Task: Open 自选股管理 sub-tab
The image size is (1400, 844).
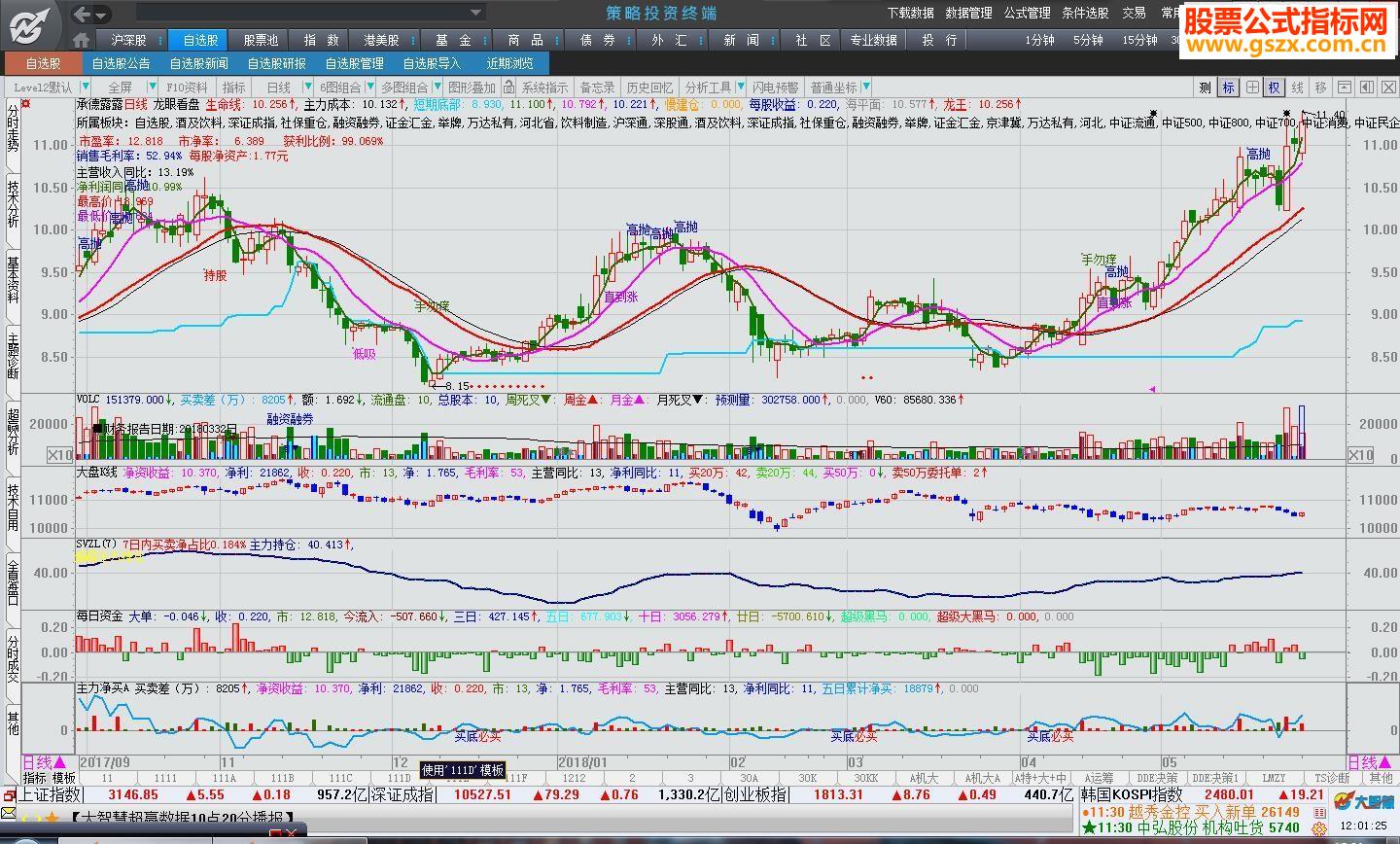Action: pyautogui.click(x=355, y=63)
